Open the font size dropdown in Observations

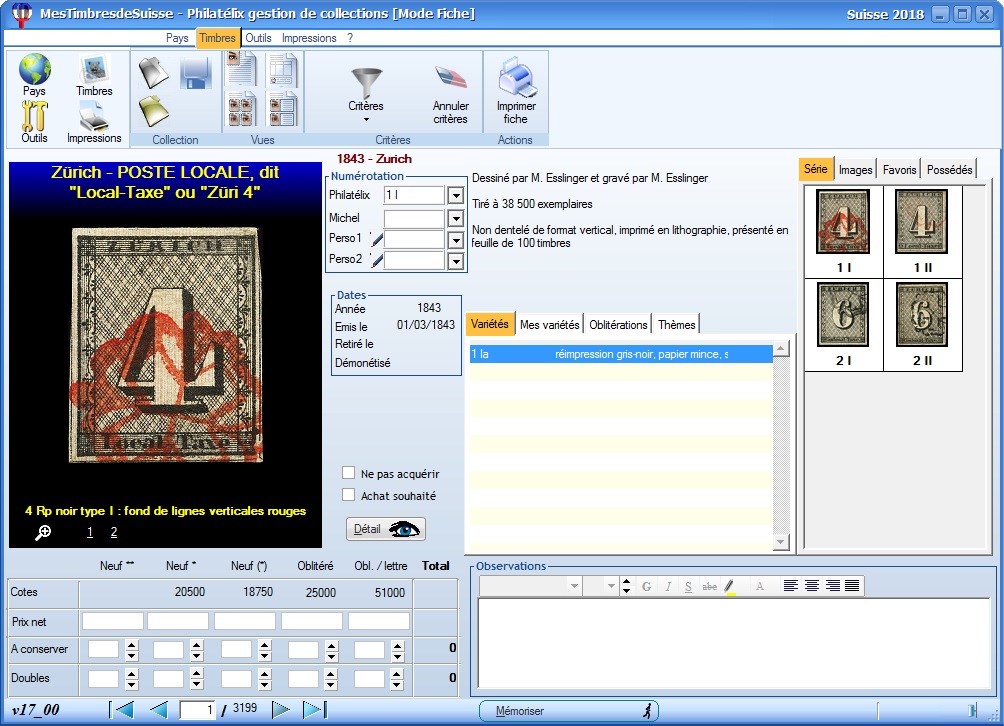point(611,586)
